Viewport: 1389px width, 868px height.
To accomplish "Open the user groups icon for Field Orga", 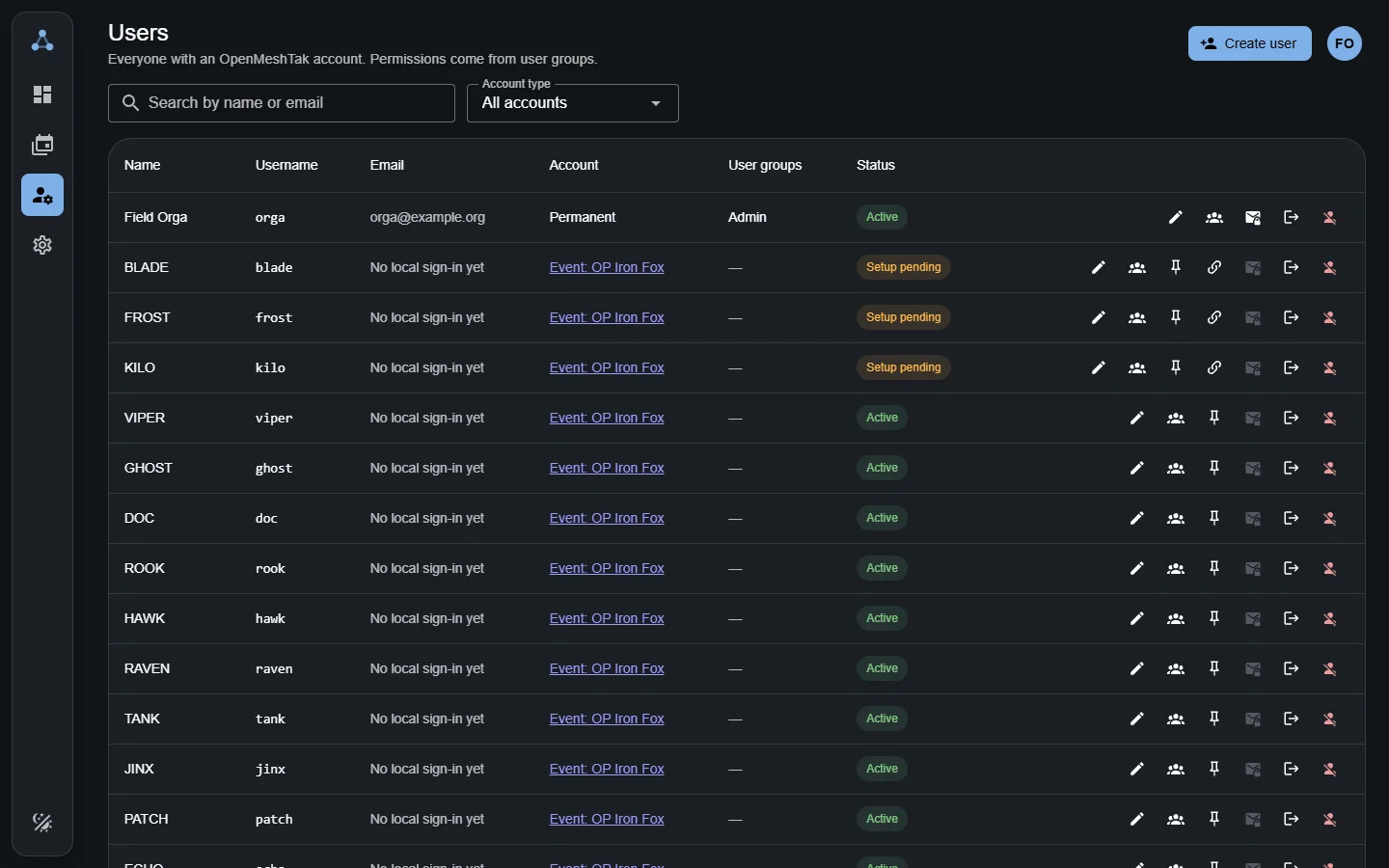I will click(1215, 218).
